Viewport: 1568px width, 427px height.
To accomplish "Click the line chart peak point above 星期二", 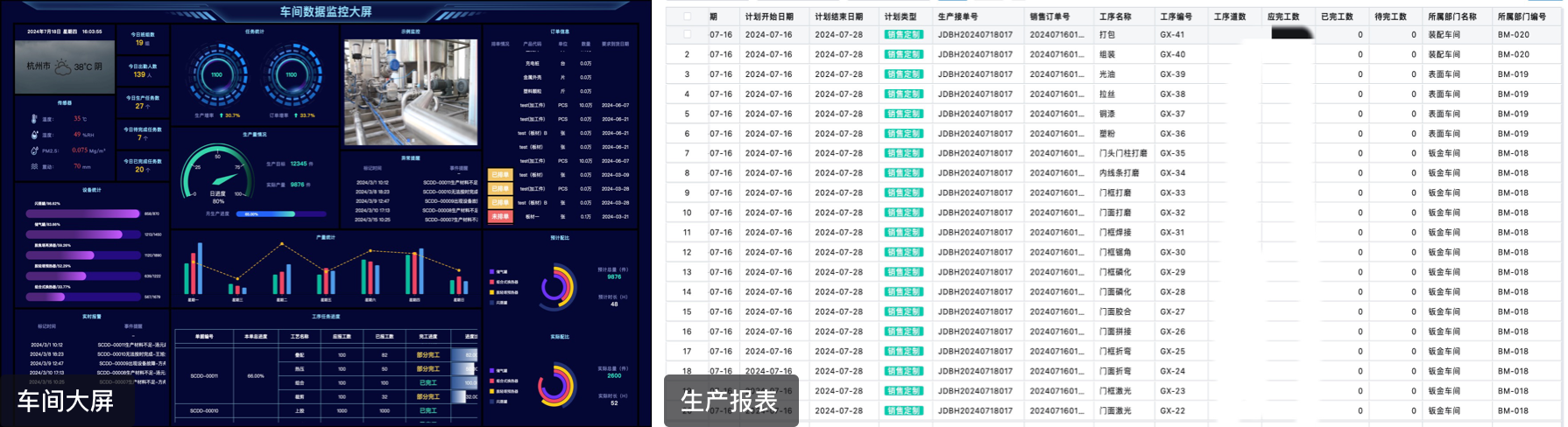I will [x=282, y=246].
